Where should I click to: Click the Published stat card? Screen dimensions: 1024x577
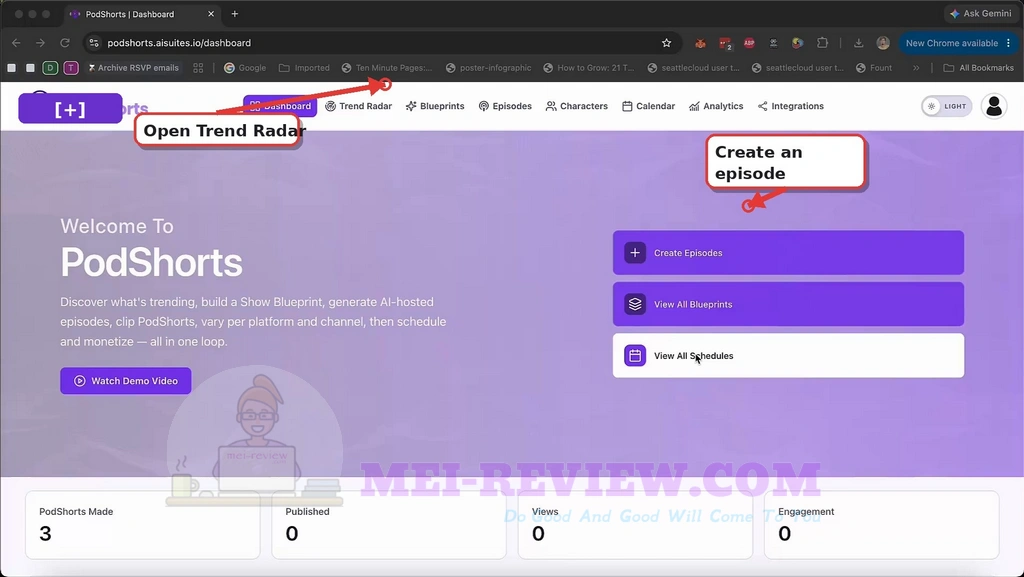[x=389, y=525]
